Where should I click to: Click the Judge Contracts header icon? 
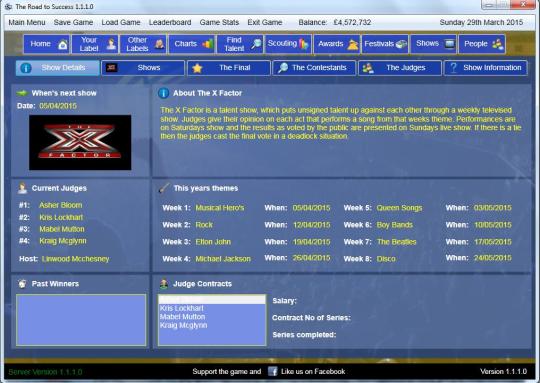pyautogui.click(x=164, y=284)
